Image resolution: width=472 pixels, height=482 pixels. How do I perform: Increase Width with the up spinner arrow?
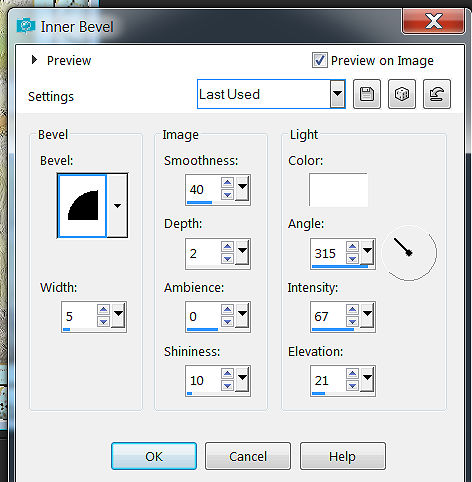[103, 310]
